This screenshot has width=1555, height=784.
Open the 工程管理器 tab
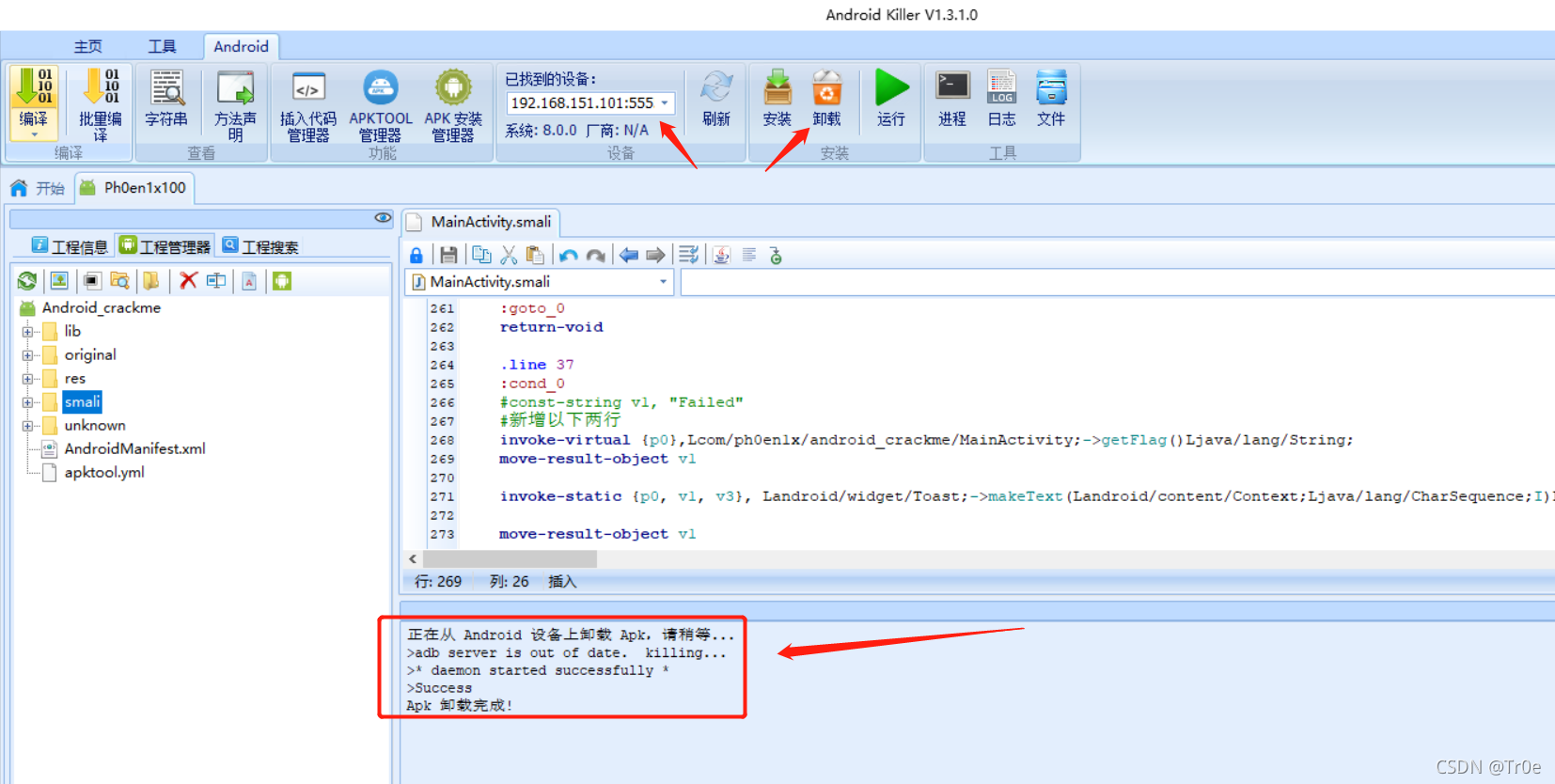(x=165, y=246)
